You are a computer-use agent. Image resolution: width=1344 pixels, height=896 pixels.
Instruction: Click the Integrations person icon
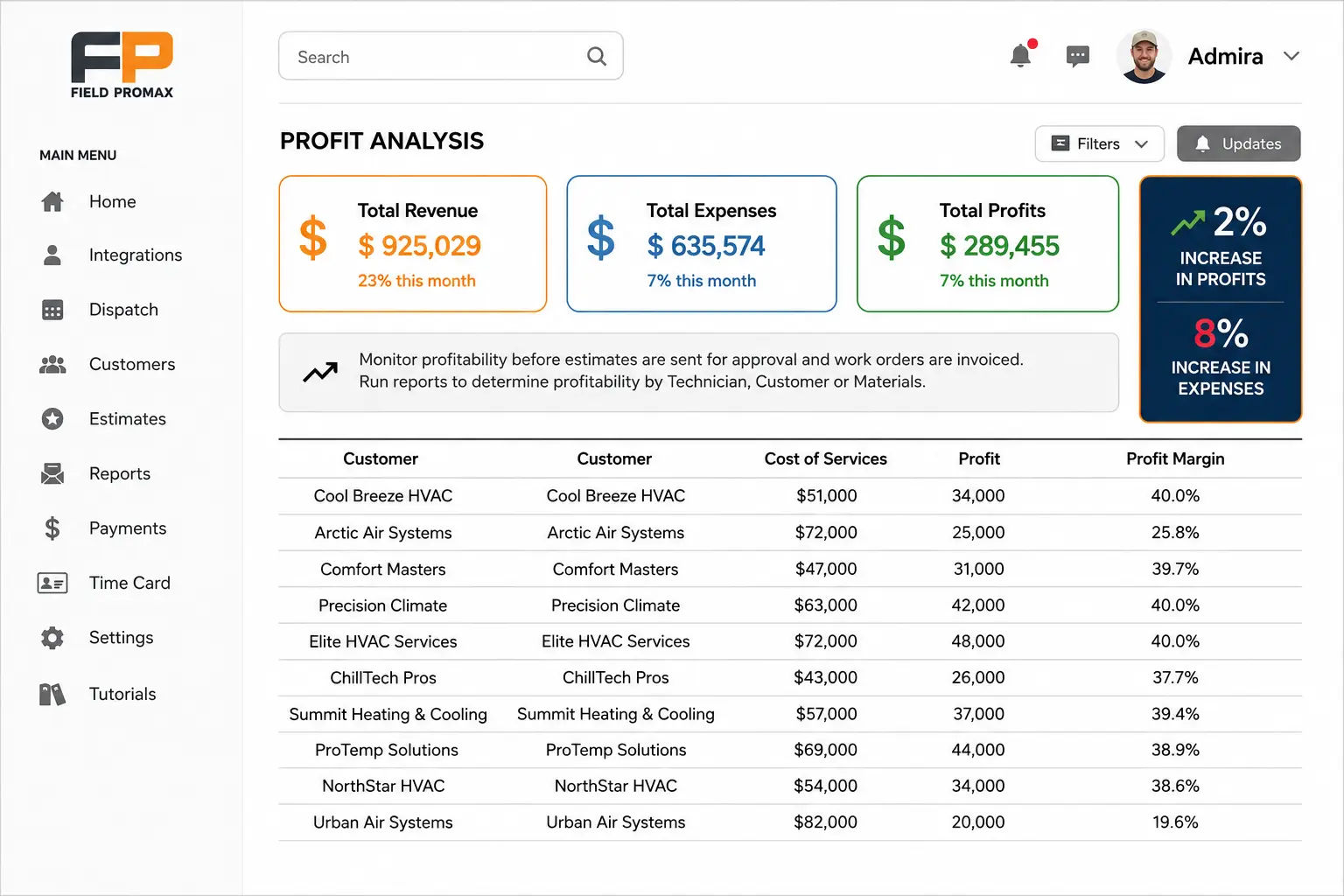(52, 255)
